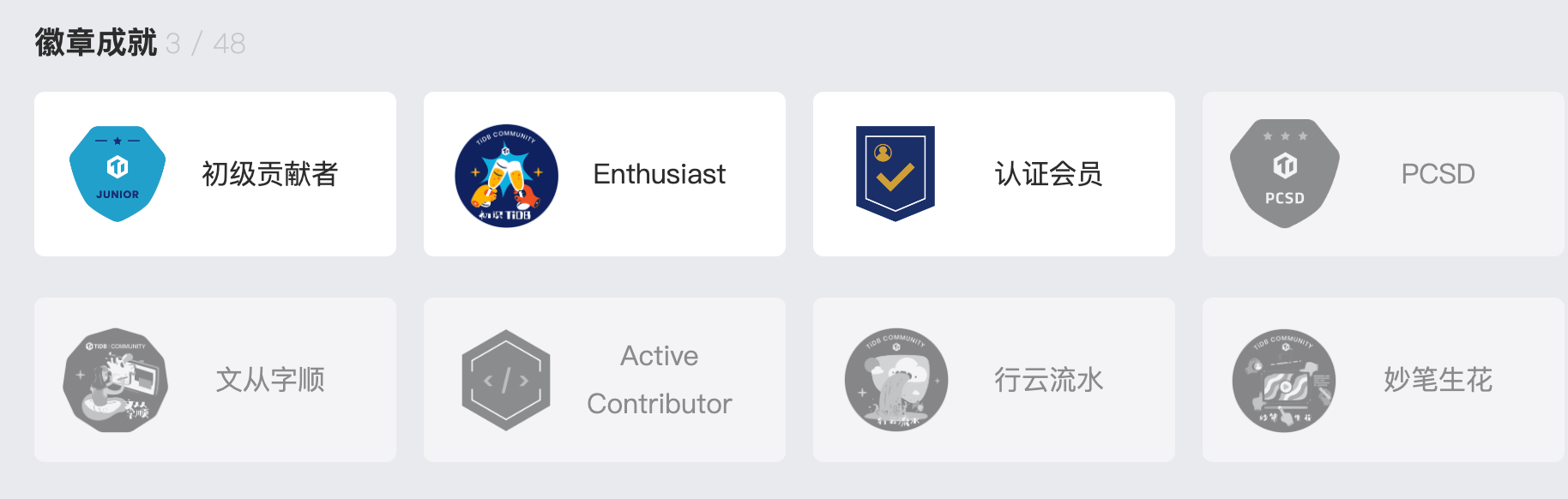The height and width of the screenshot is (499, 1568).
Task: Click the blue JUNIOR shield badge icon
Action: (118, 174)
